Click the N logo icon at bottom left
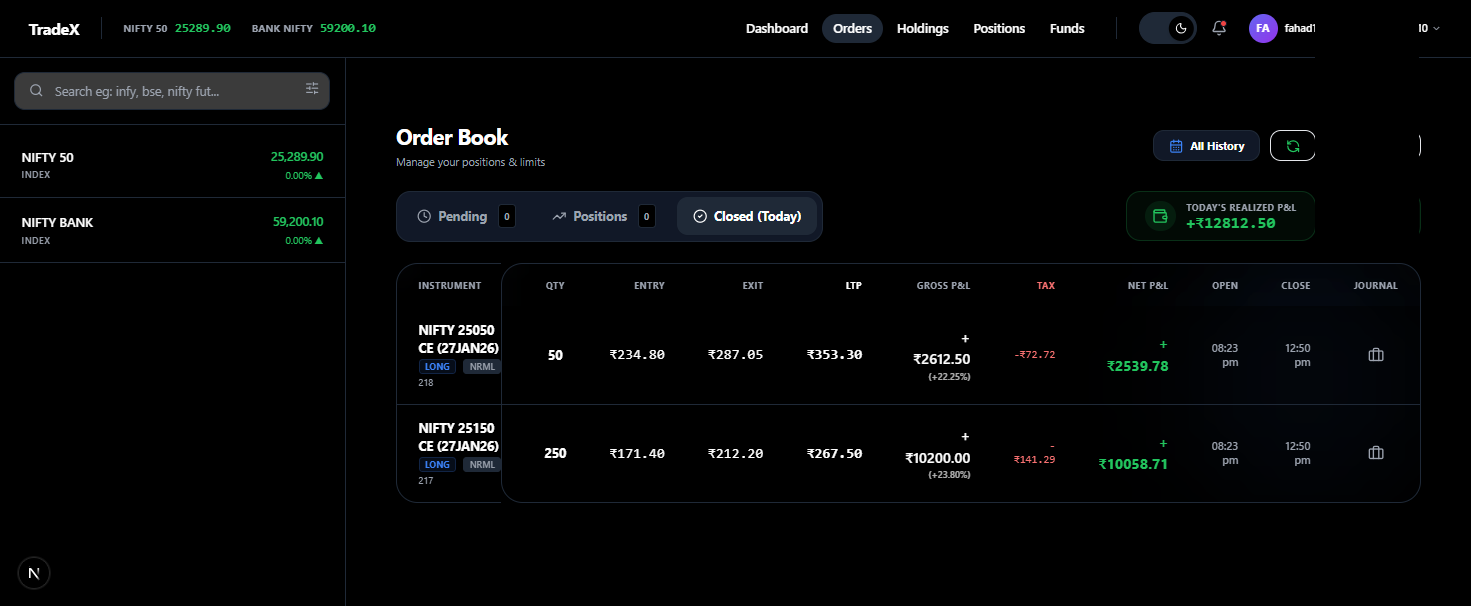The image size is (1471, 606). [x=33, y=572]
